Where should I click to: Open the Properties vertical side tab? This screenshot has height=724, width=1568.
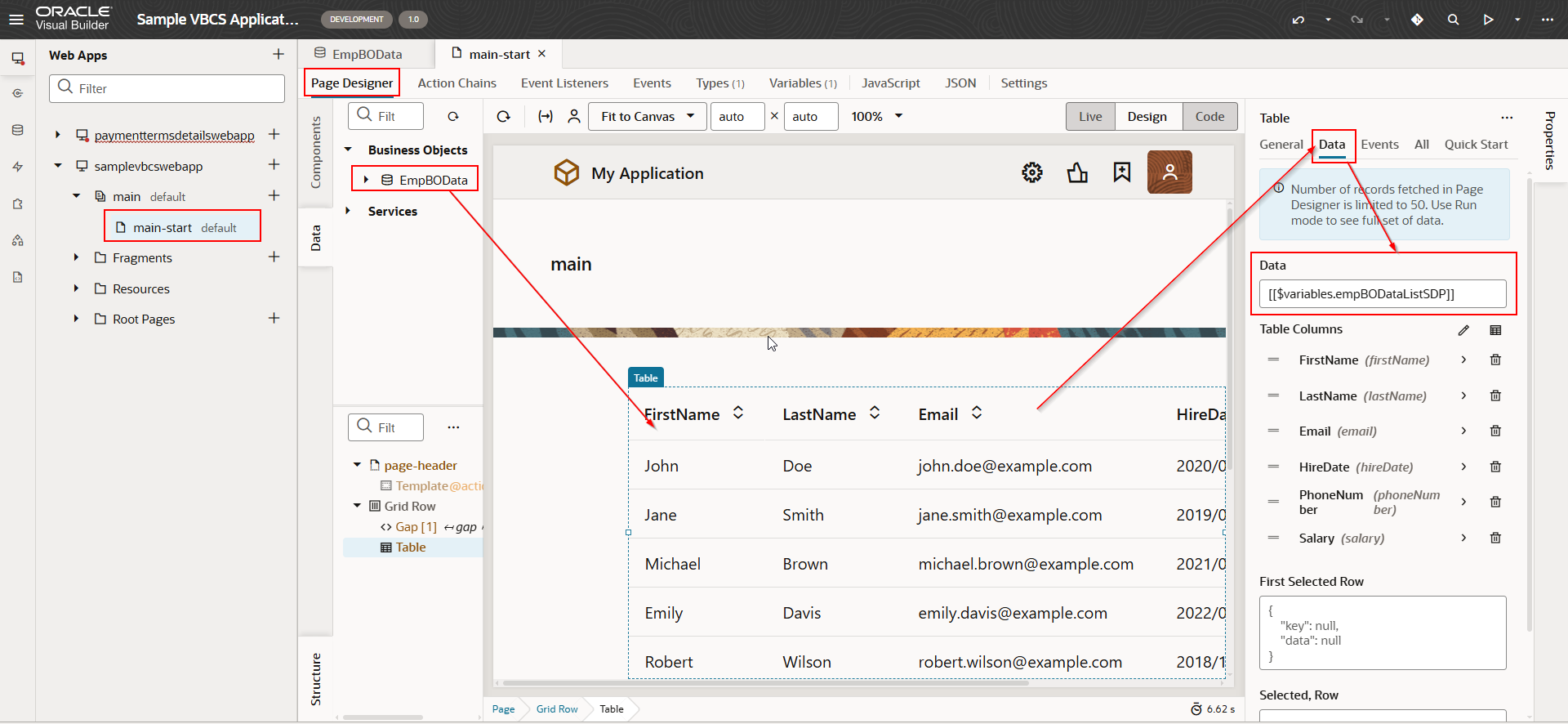[x=1549, y=141]
